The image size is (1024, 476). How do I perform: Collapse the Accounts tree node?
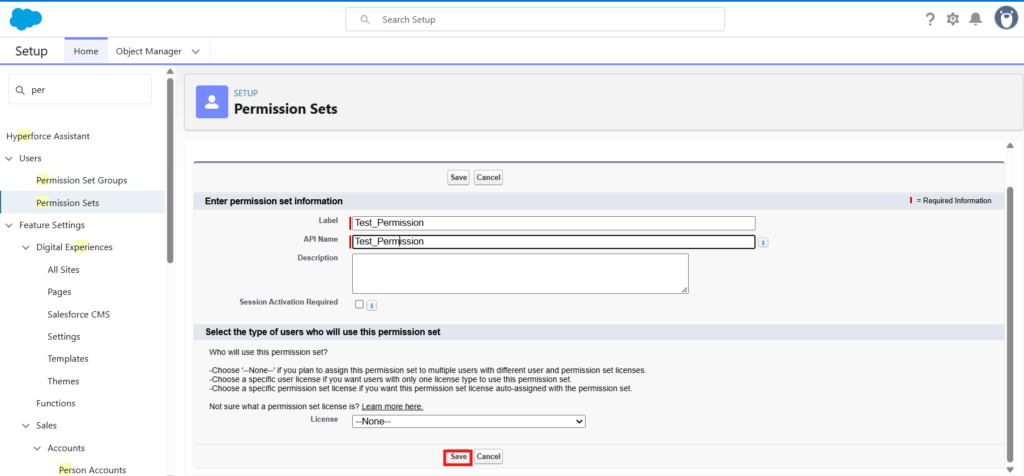(37, 448)
